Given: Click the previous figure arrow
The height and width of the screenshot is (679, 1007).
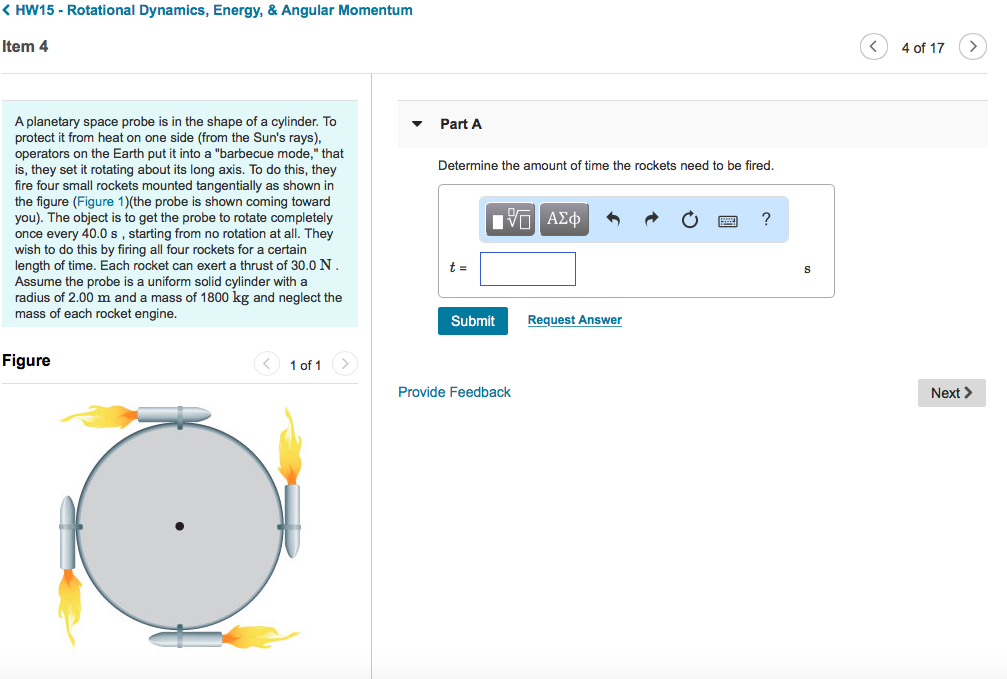Looking at the screenshot, I should coord(266,363).
